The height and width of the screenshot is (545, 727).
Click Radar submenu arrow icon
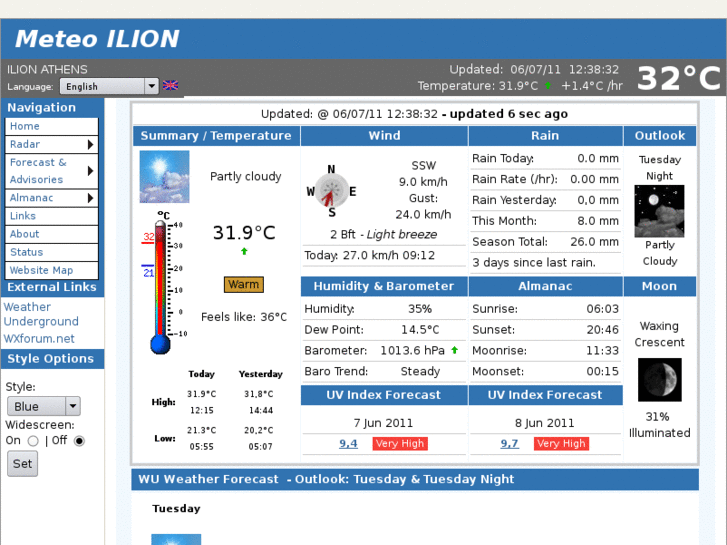tap(90, 145)
